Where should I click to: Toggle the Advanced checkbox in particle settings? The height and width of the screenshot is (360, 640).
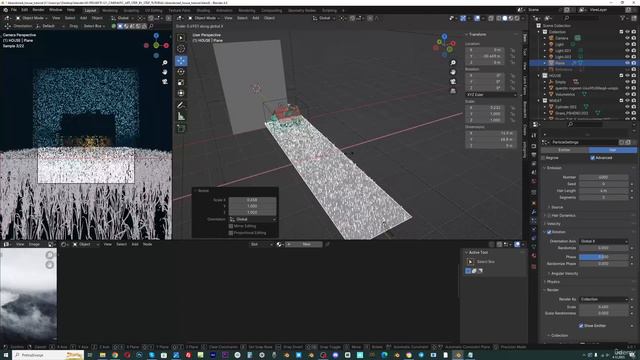pyautogui.click(x=592, y=158)
